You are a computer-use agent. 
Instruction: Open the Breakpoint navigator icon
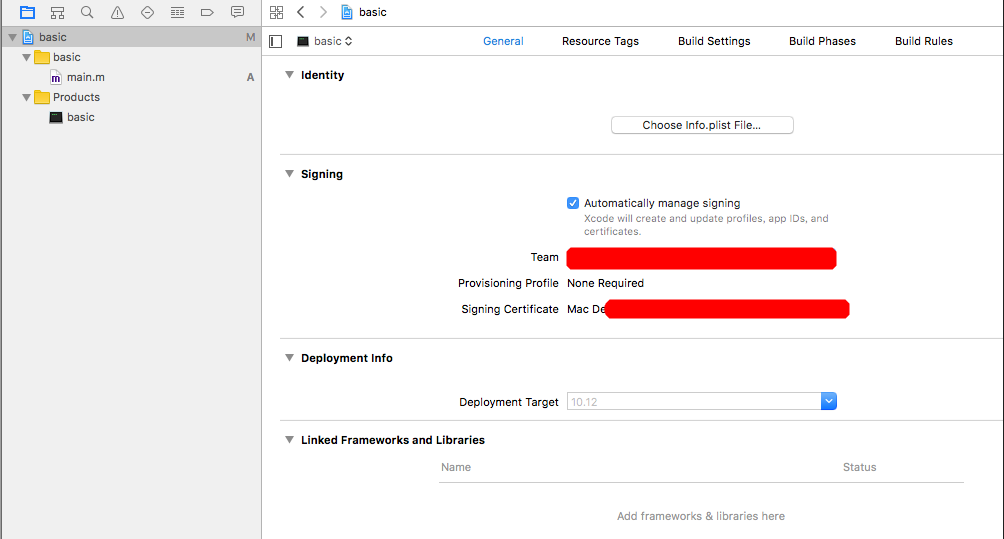coord(207,13)
